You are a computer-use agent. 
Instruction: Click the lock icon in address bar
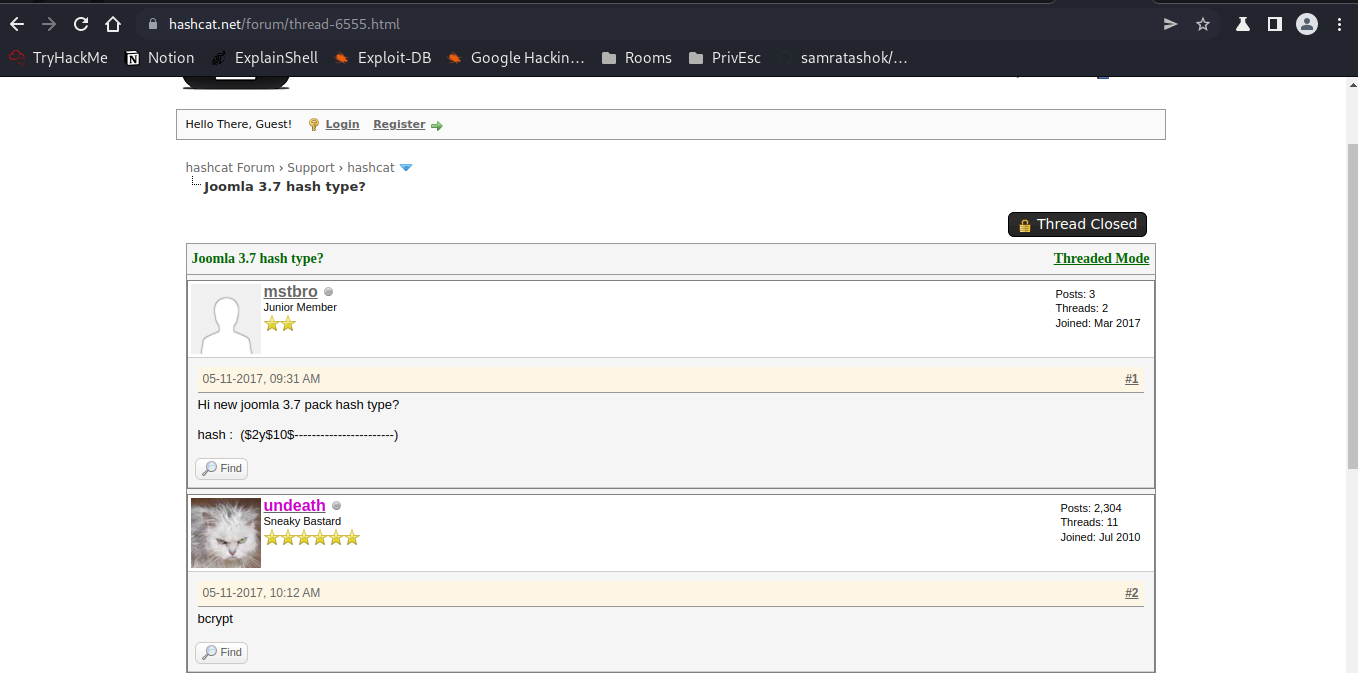153,24
